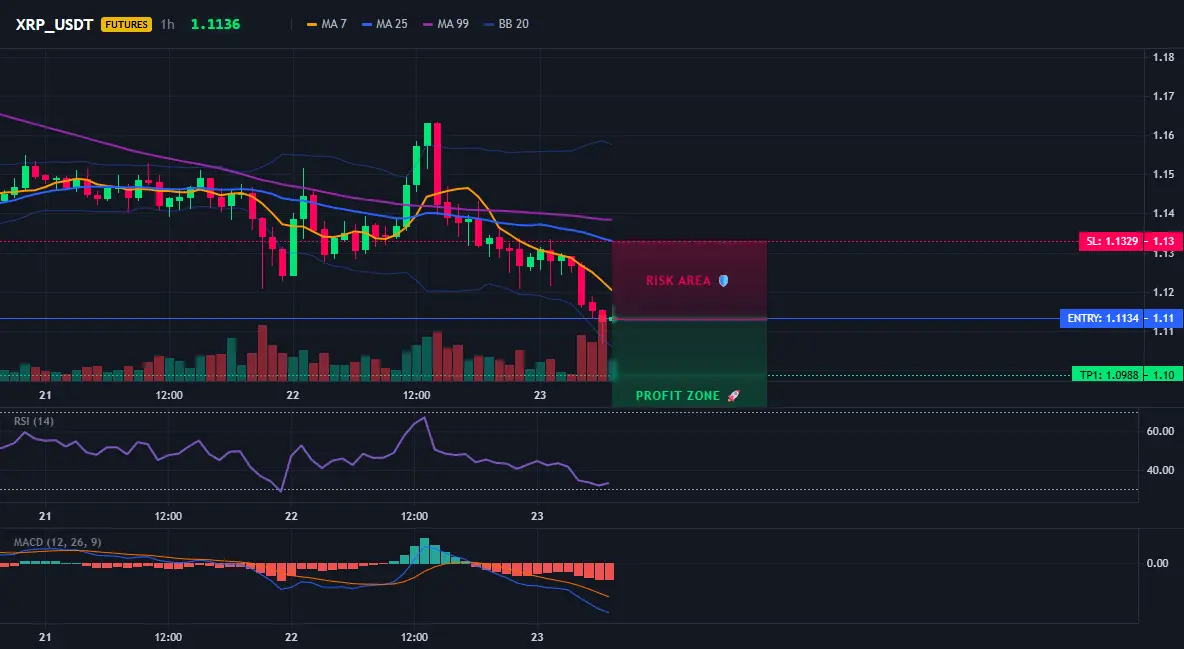This screenshot has height=649, width=1184.
Task: Click the 0.00 MACD axis value
Action: [1158, 563]
